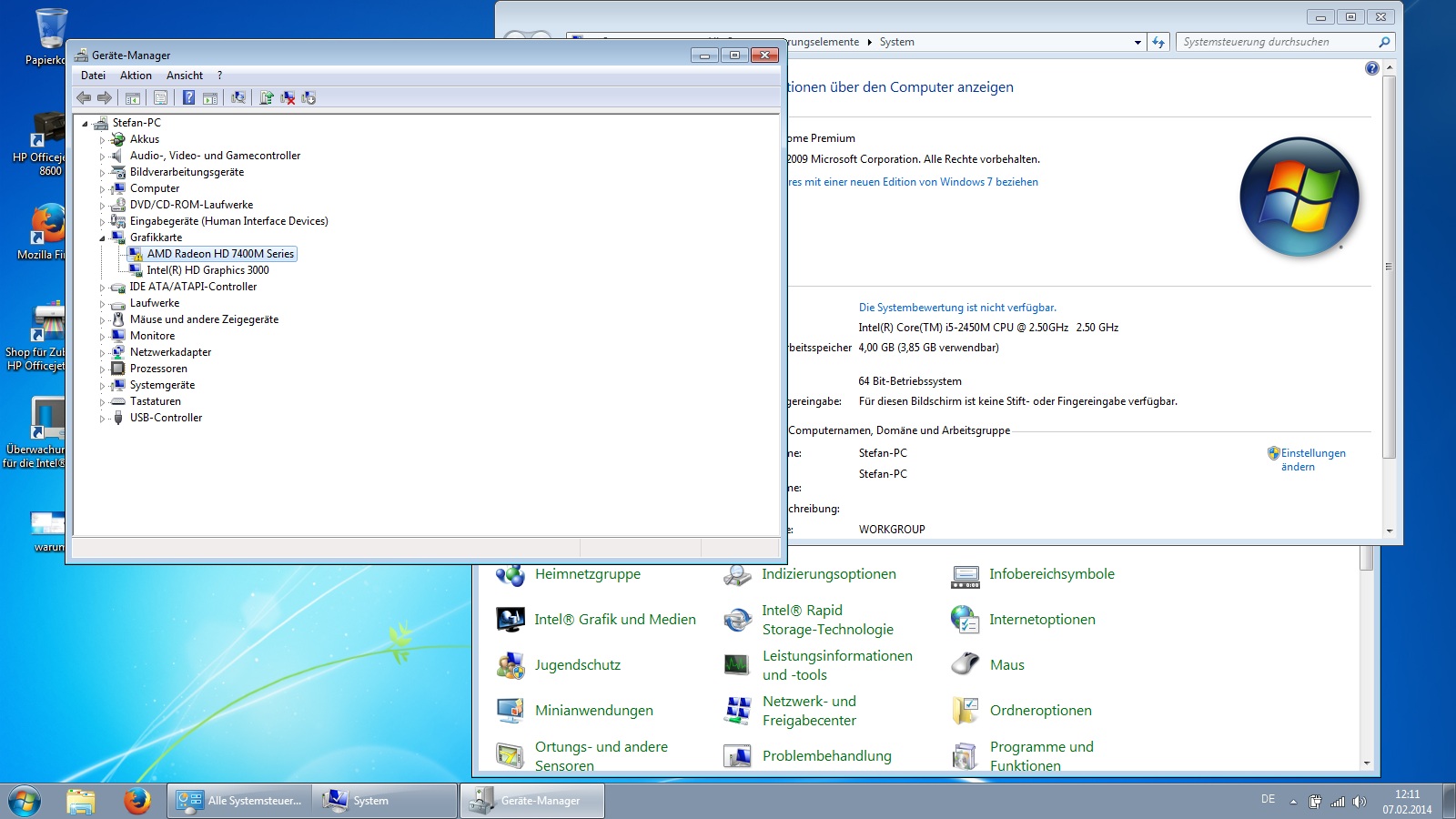Click the power plug tray icon
The image size is (1456, 819).
point(1315,802)
